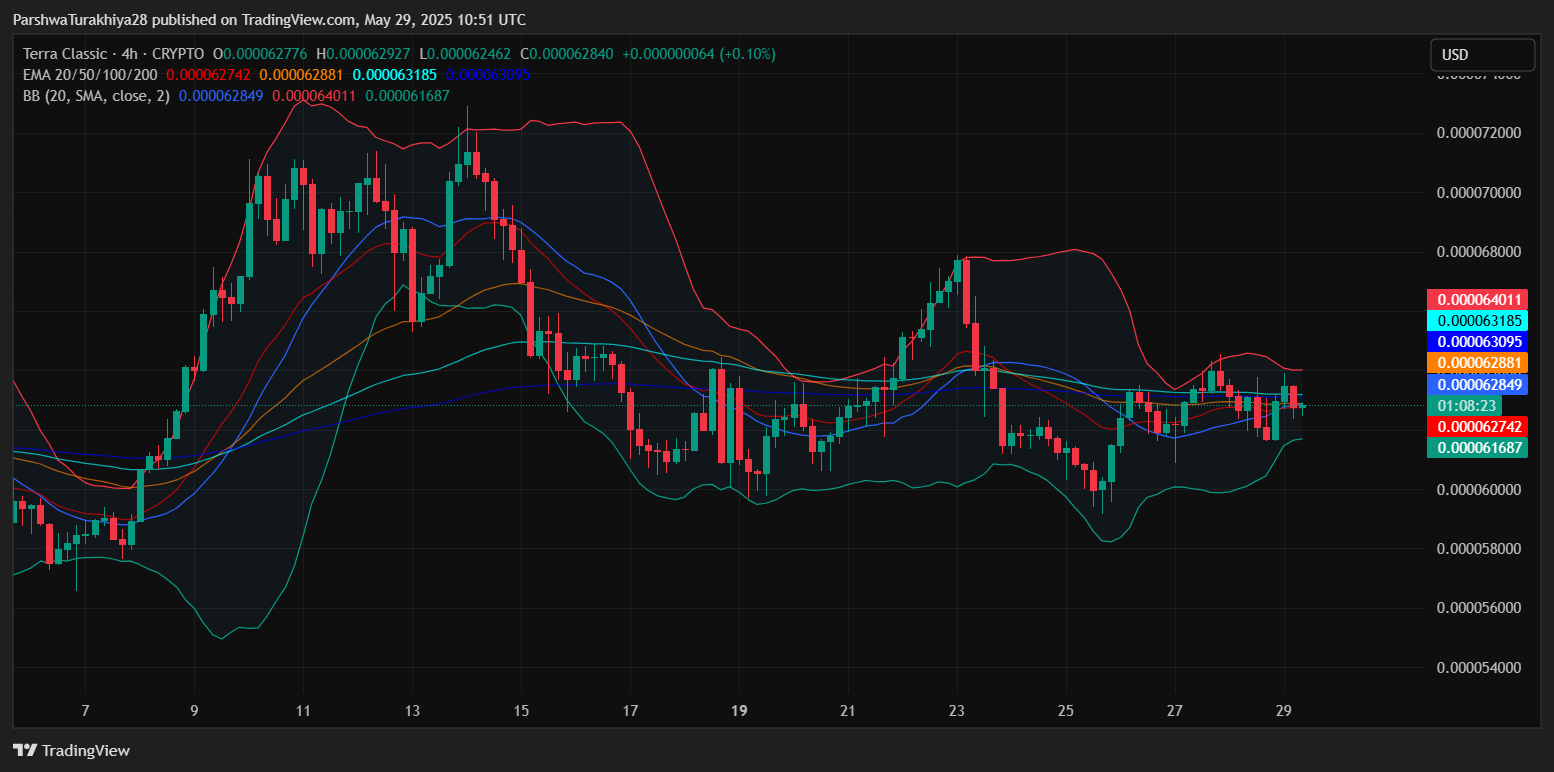Click the 0.000060000 price scale level

coord(1478,489)
